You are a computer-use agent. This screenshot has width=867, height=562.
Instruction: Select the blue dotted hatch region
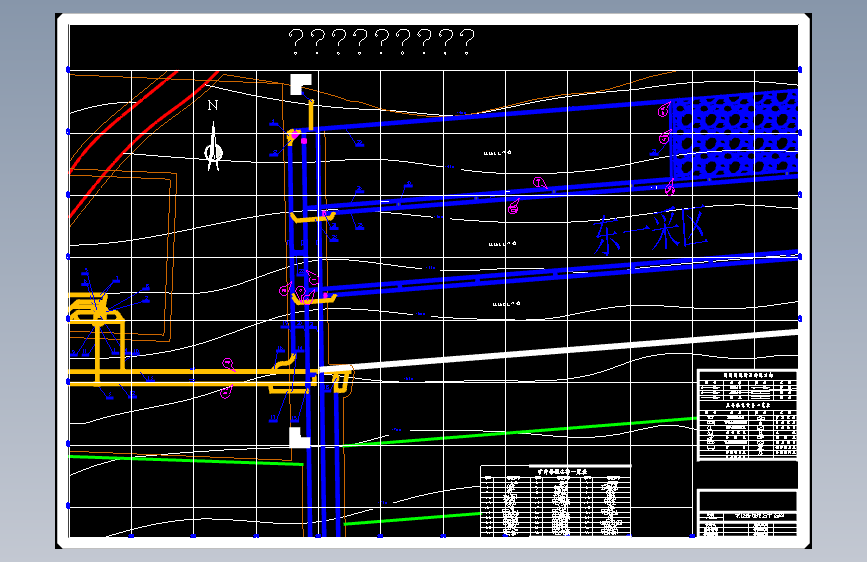click(734, 134)
